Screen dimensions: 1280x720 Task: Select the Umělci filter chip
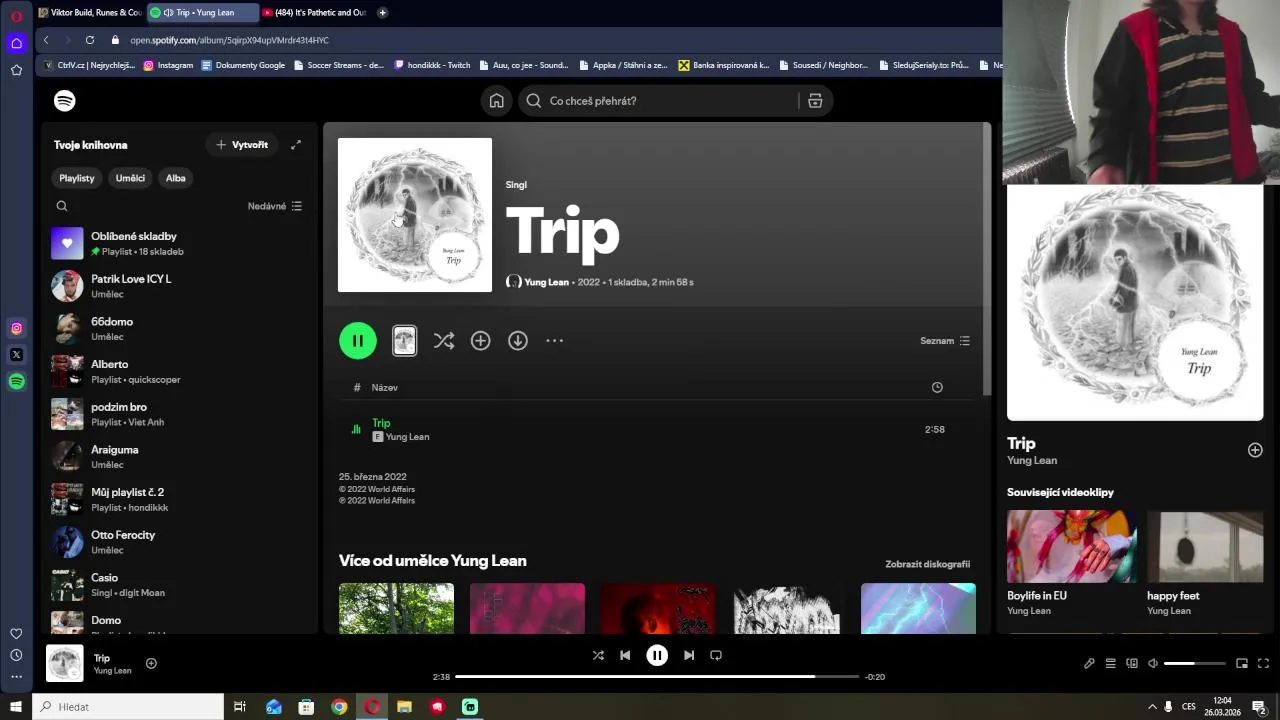click(130, 178)
